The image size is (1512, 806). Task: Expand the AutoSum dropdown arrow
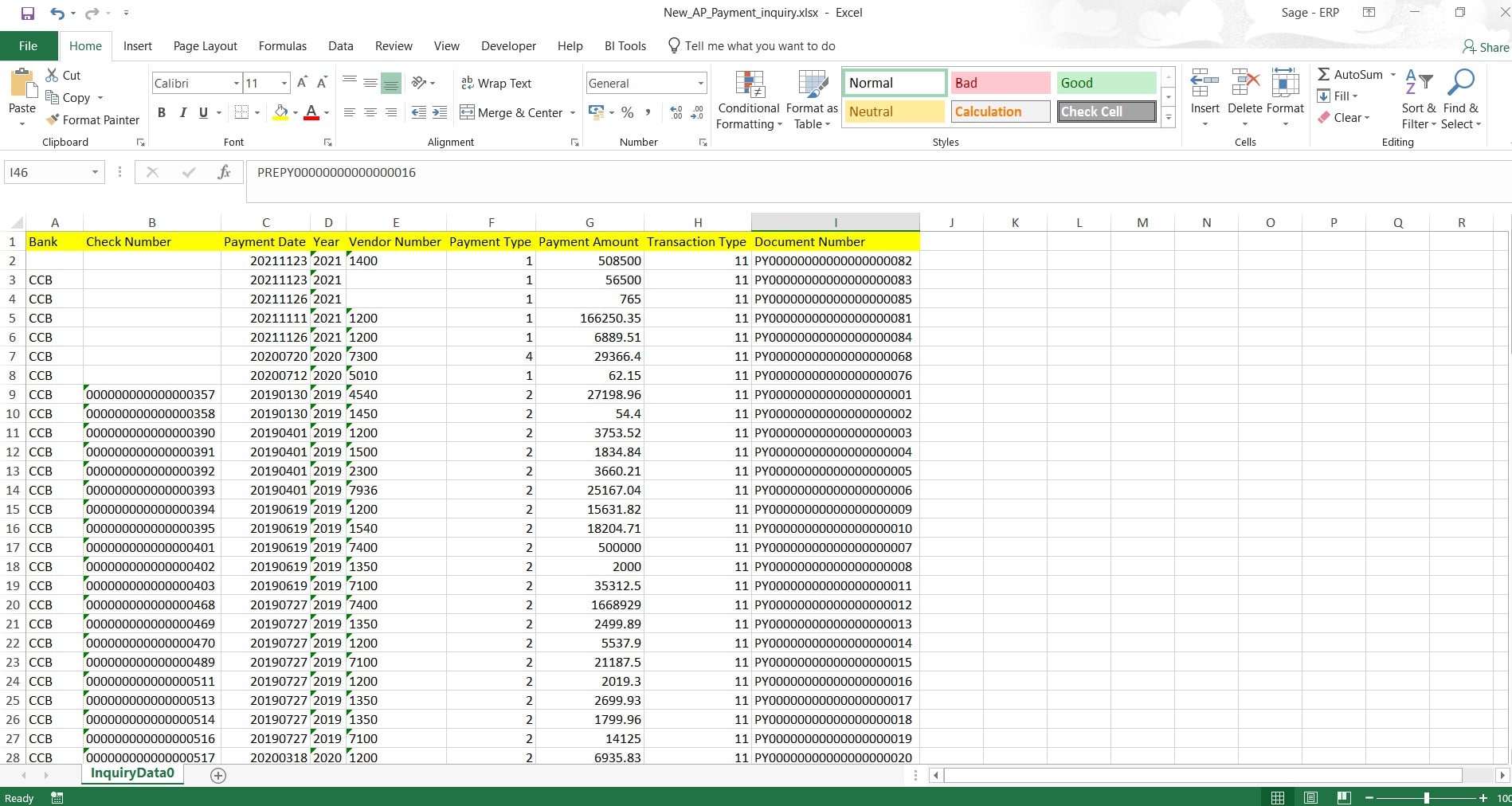click(1393, 74)
